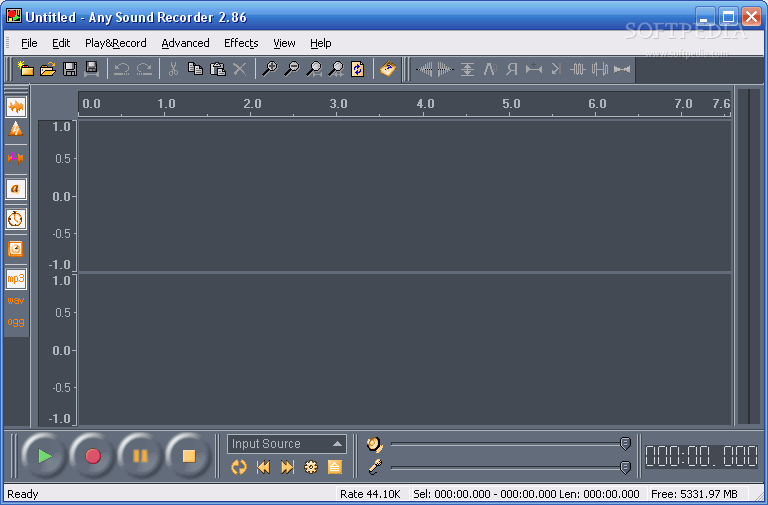The image size is (768, 505).
Task: Open the Edit menu
Action: (61, 43)
